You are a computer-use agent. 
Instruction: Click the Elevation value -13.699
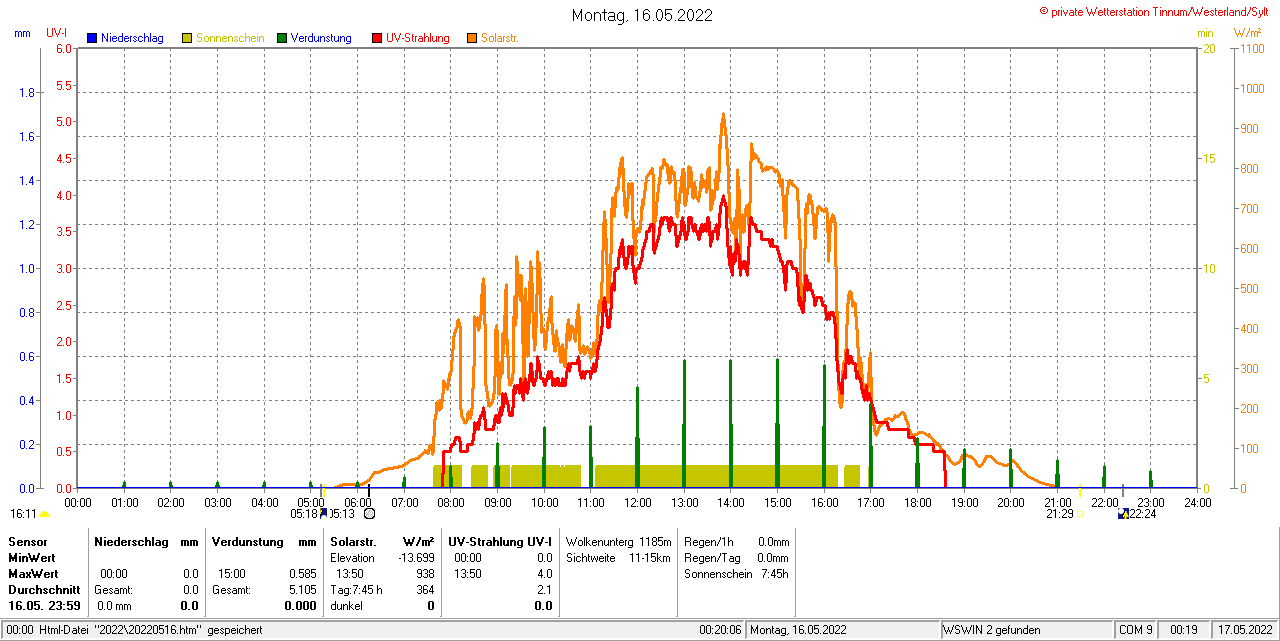tap(415, 557)
